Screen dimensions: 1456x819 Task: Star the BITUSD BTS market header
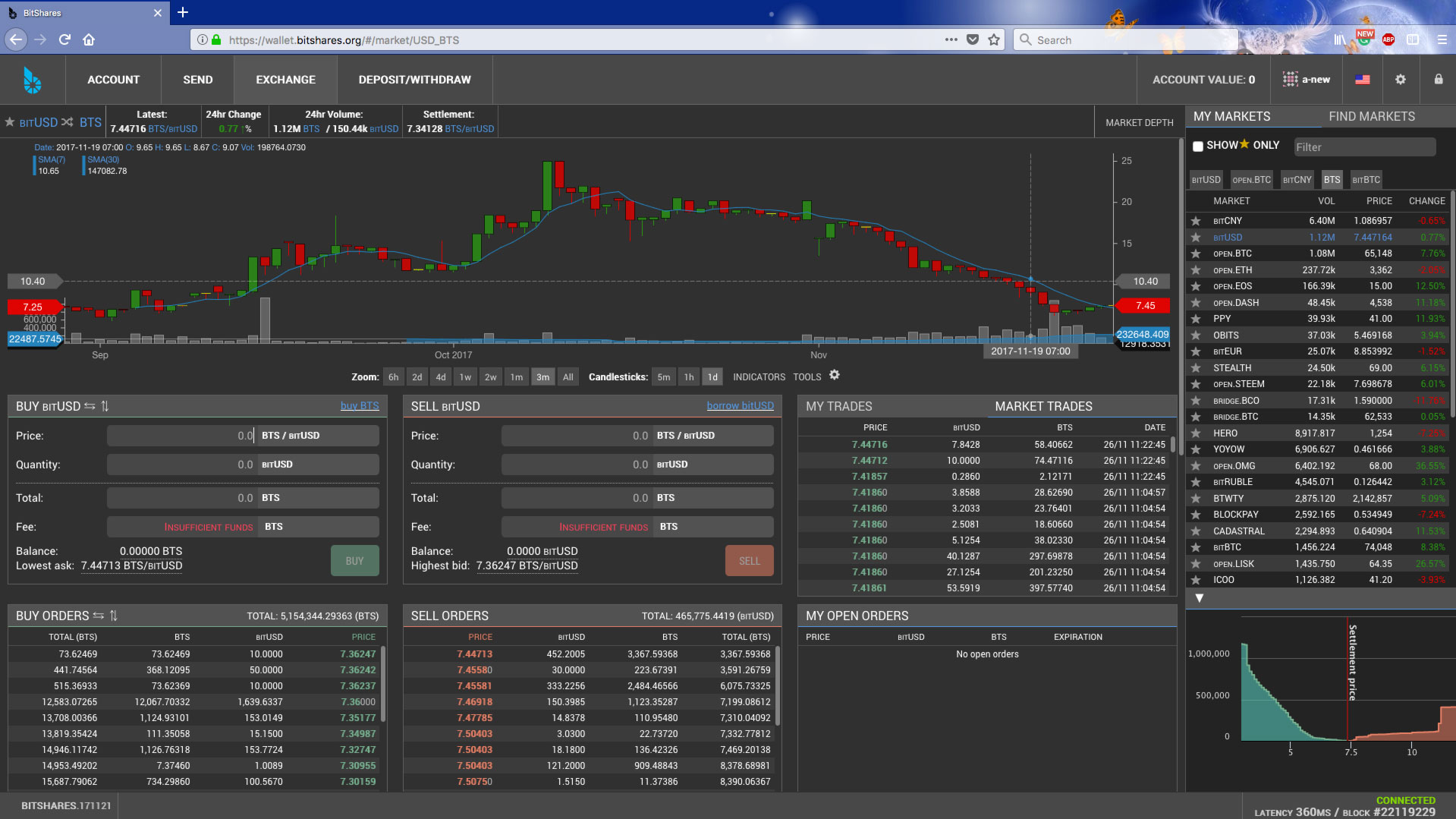coord(10,122)
